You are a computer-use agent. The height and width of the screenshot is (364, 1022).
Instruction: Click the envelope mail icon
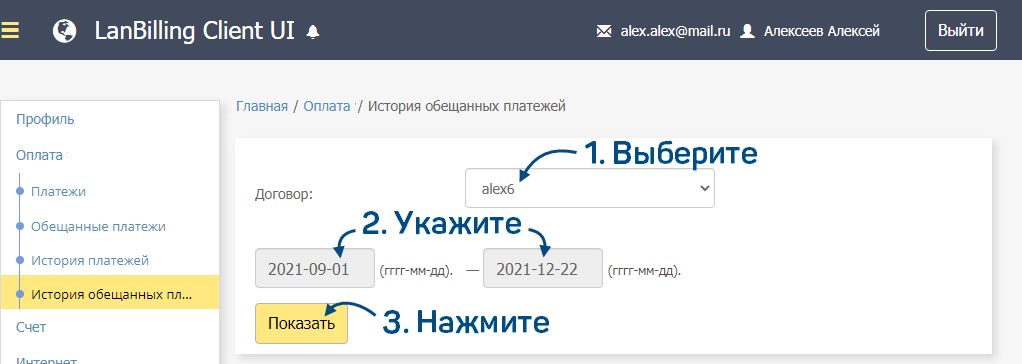(x=604, y=31)
